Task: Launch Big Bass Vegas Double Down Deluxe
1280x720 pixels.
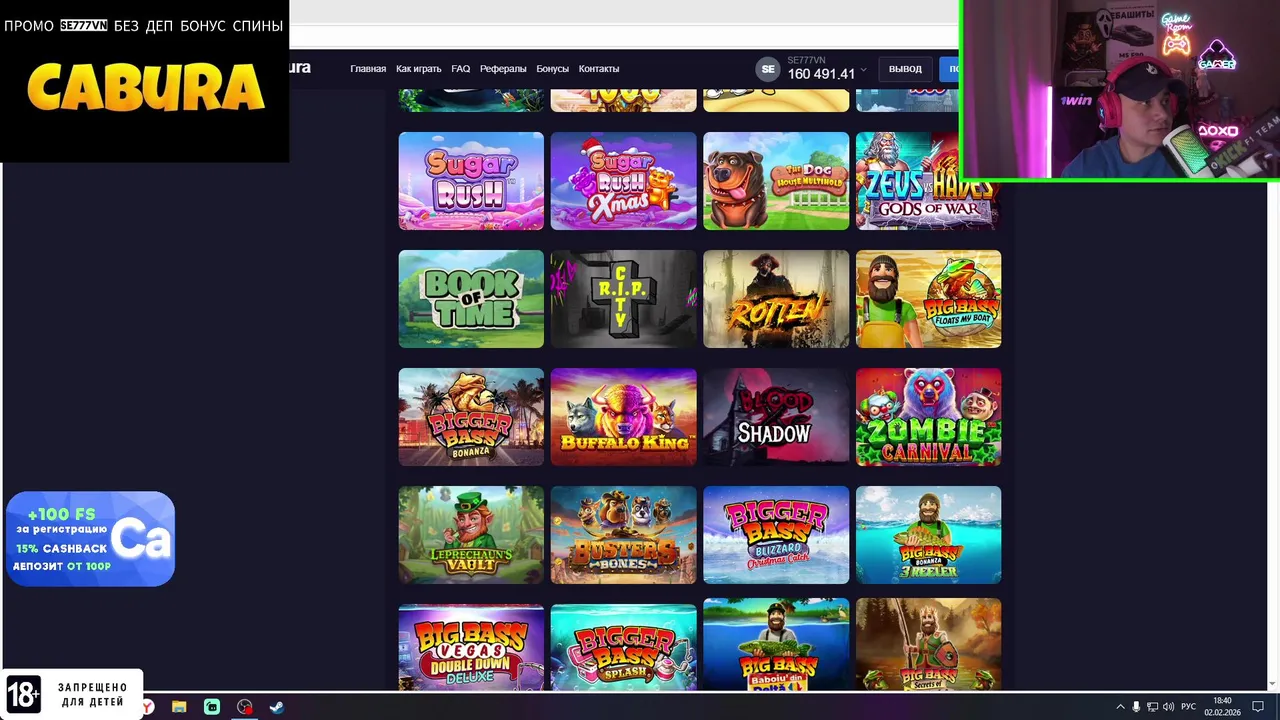Action: coord(471,646)
